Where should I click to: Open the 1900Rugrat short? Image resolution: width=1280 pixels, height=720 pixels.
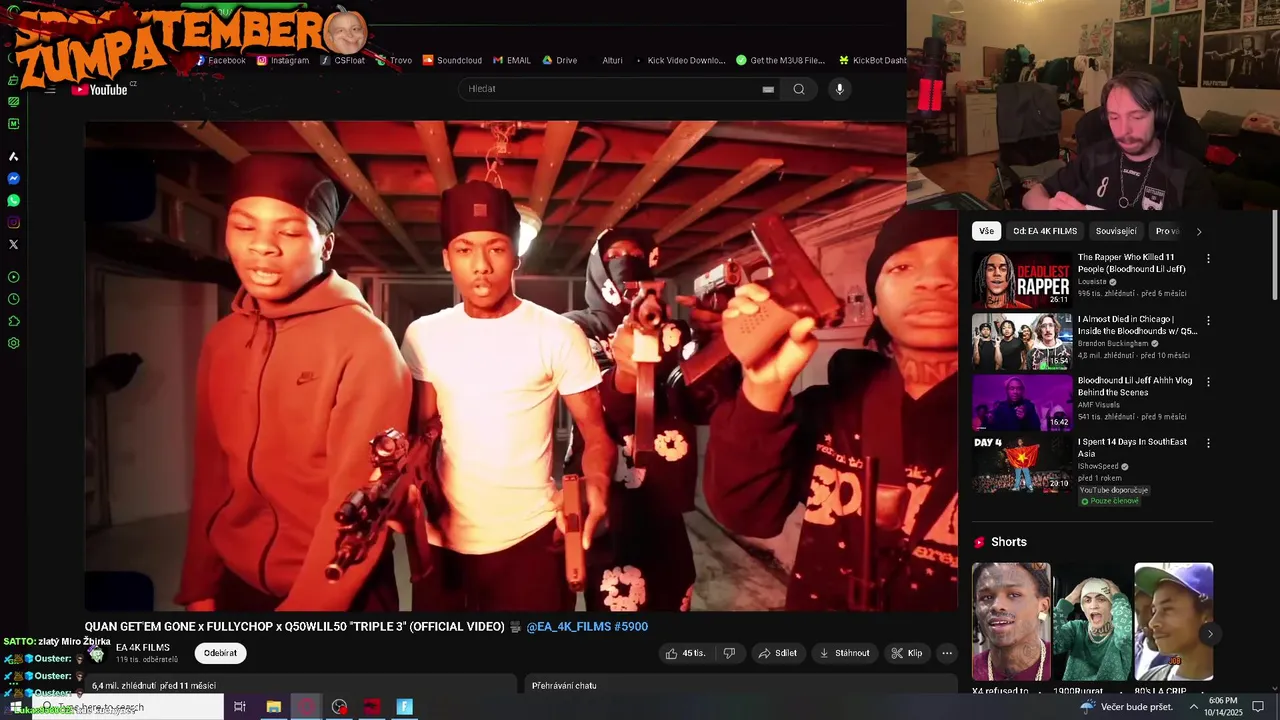point(1092,622)
